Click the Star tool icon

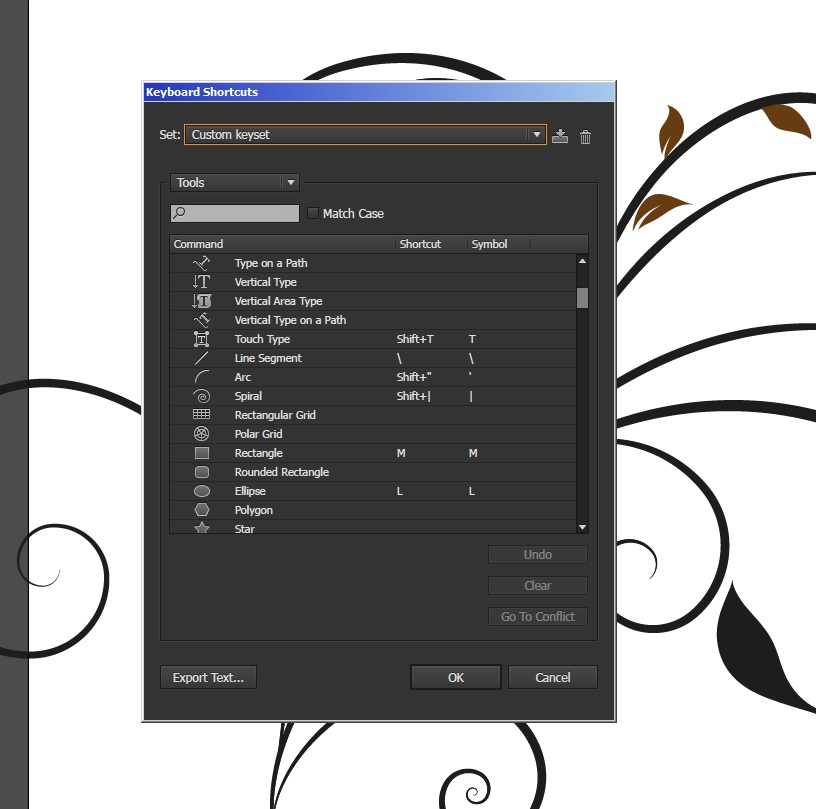201,528
